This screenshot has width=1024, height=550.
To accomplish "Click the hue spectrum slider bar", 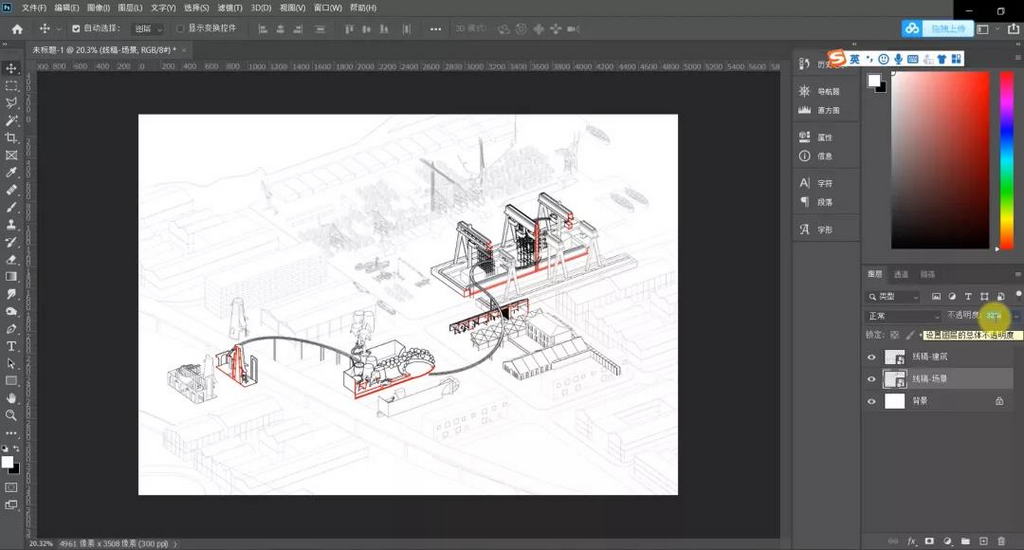I will point(1006,160).
